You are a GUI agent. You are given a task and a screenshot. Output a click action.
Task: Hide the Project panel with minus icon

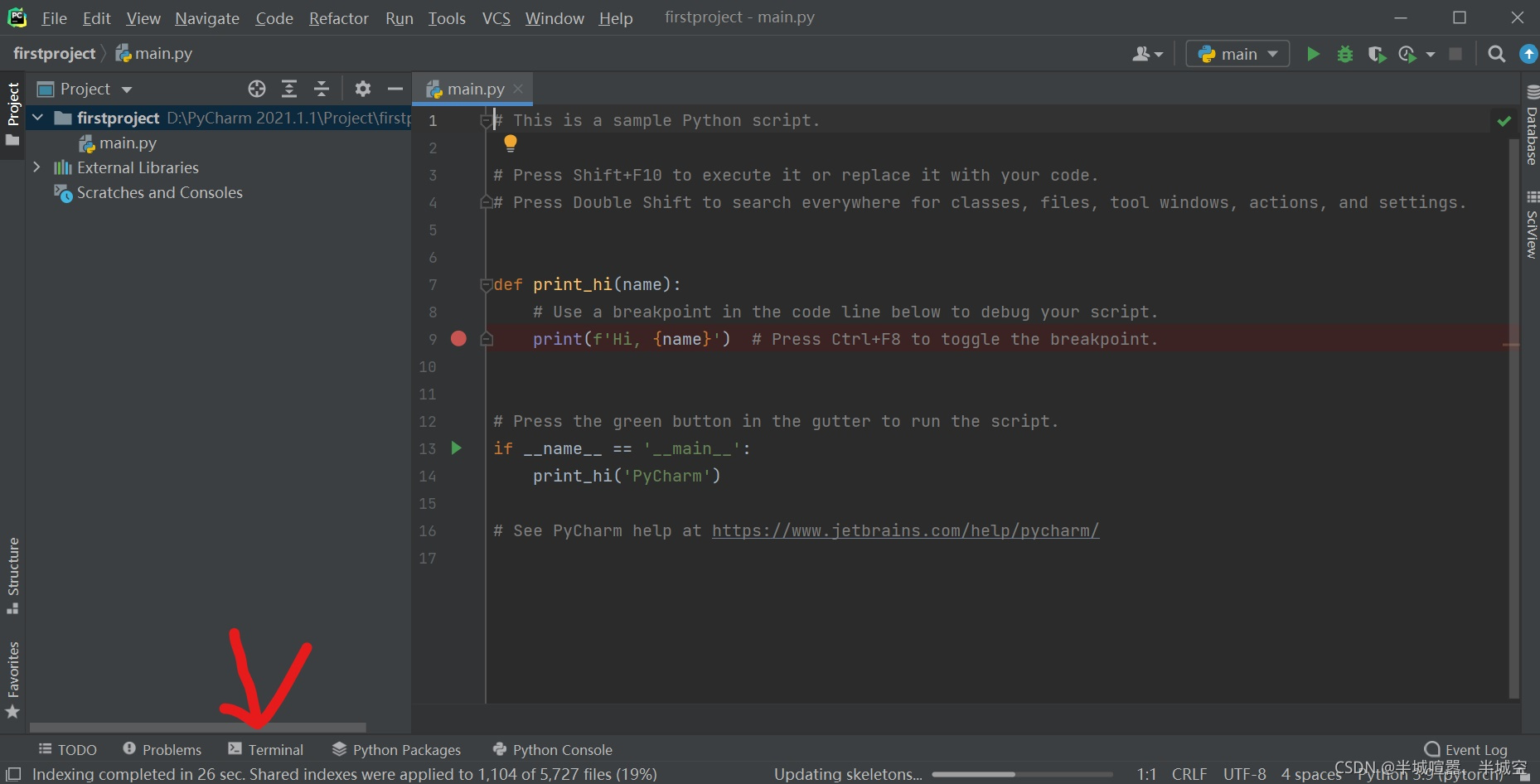coord(395,89)
